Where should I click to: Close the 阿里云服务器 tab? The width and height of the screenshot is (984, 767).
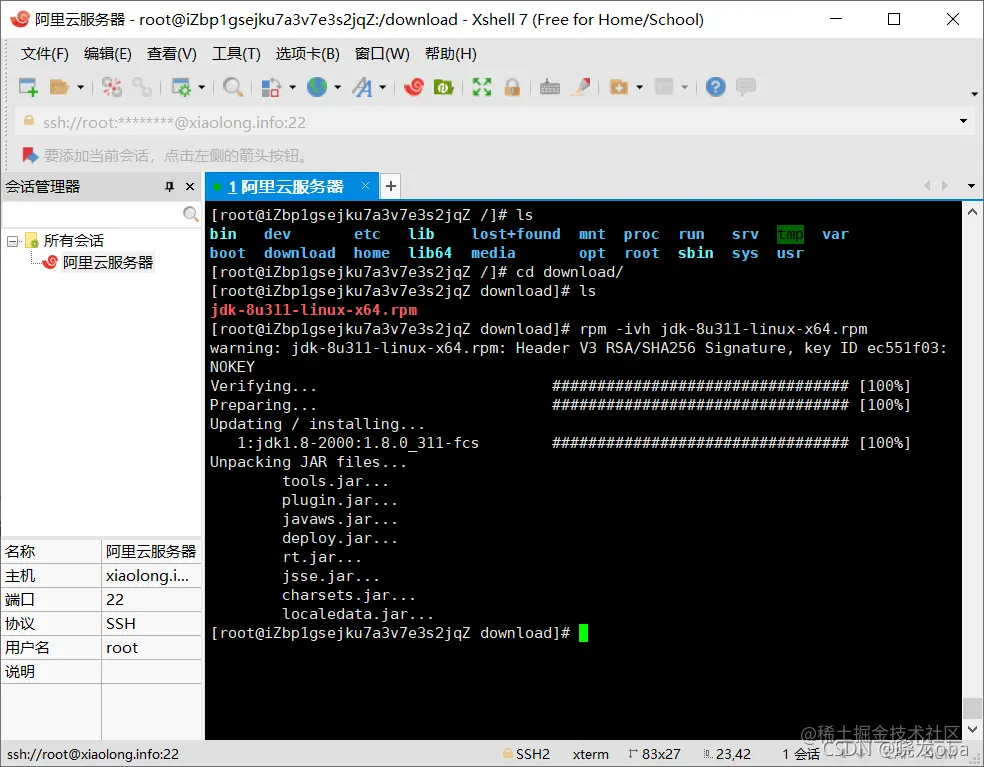(x=365, y=186)
